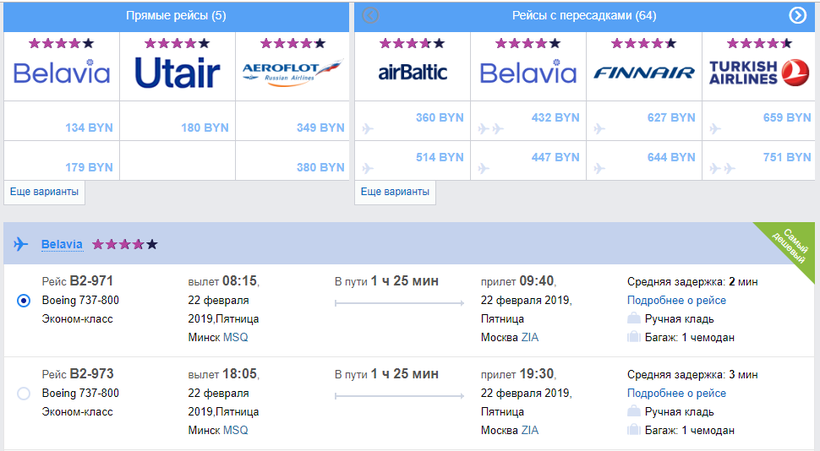Expand more options under connecting flights
Viewport: 820px width, 451px height.
coord(395,191)
